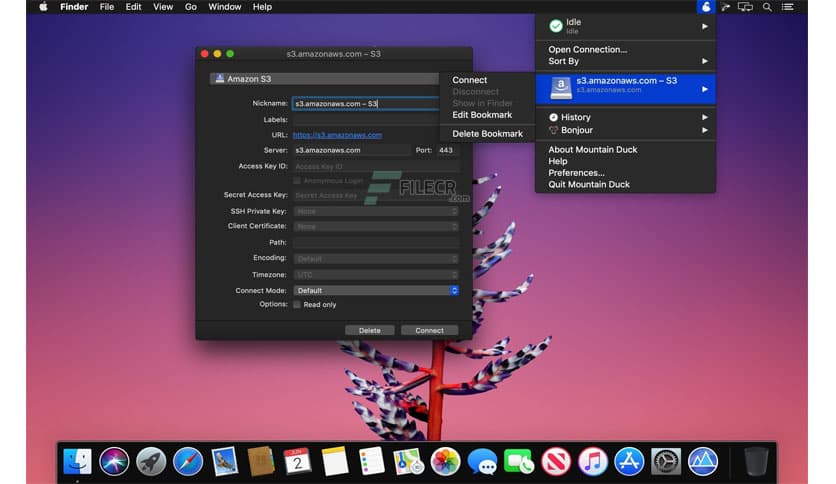The image size is (836, 484).
Task: Tick the Read only option checkbox
Action: (x=297, y=304)
